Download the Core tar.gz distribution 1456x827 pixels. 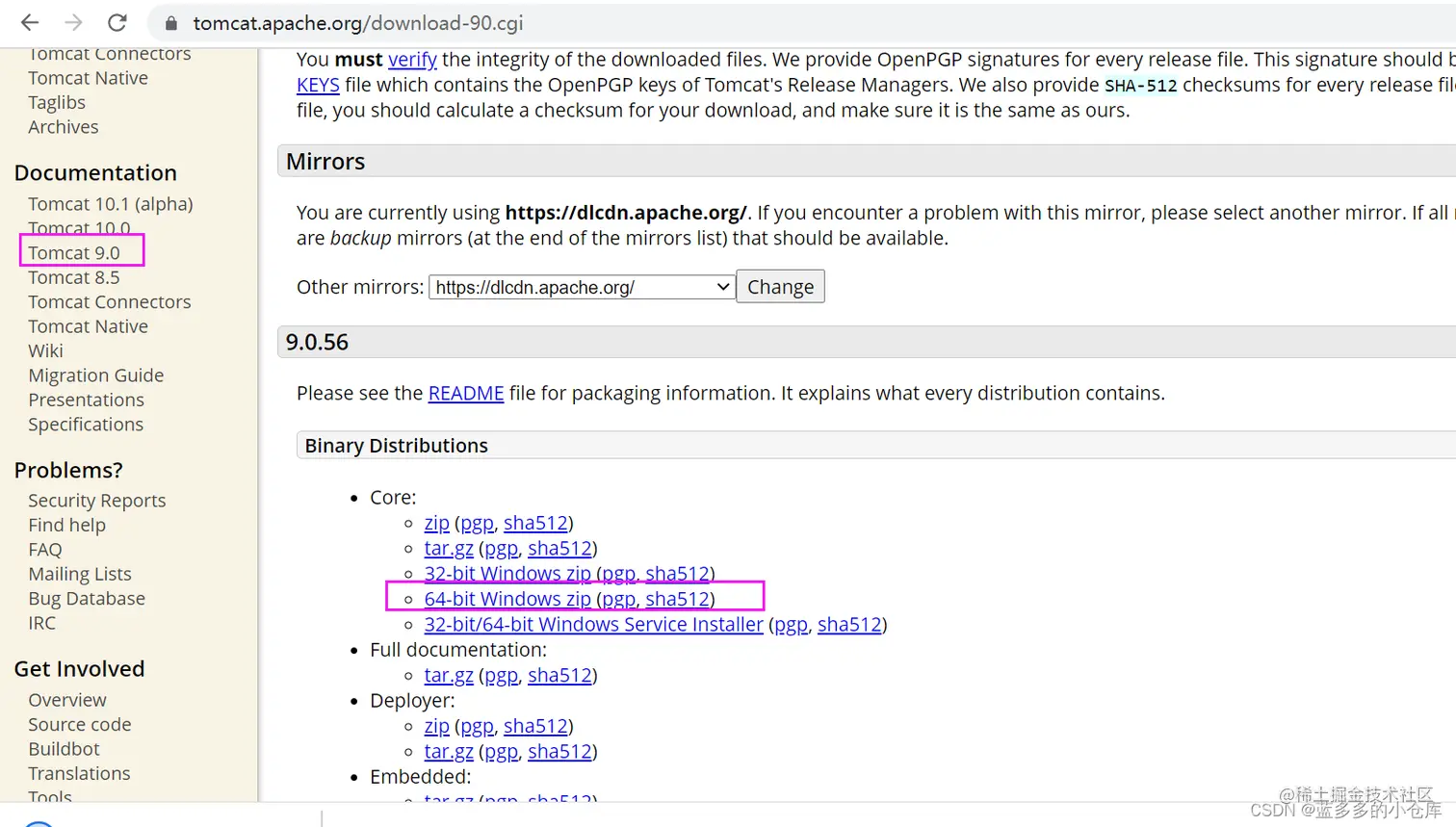pyautogui.click(x=449, y=548)
